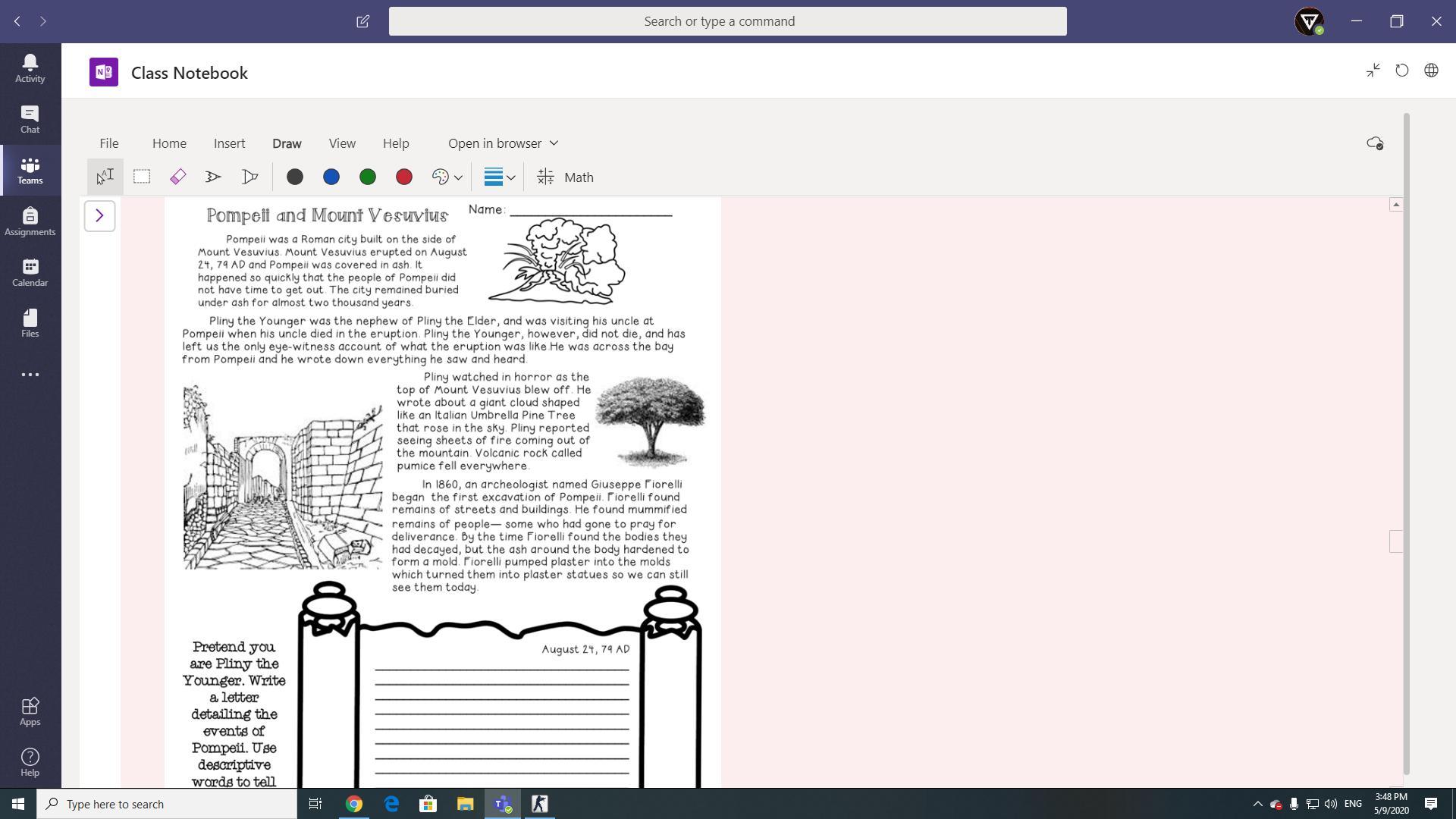Toggle the Type/Select text mode

click(x=105, y=177)
